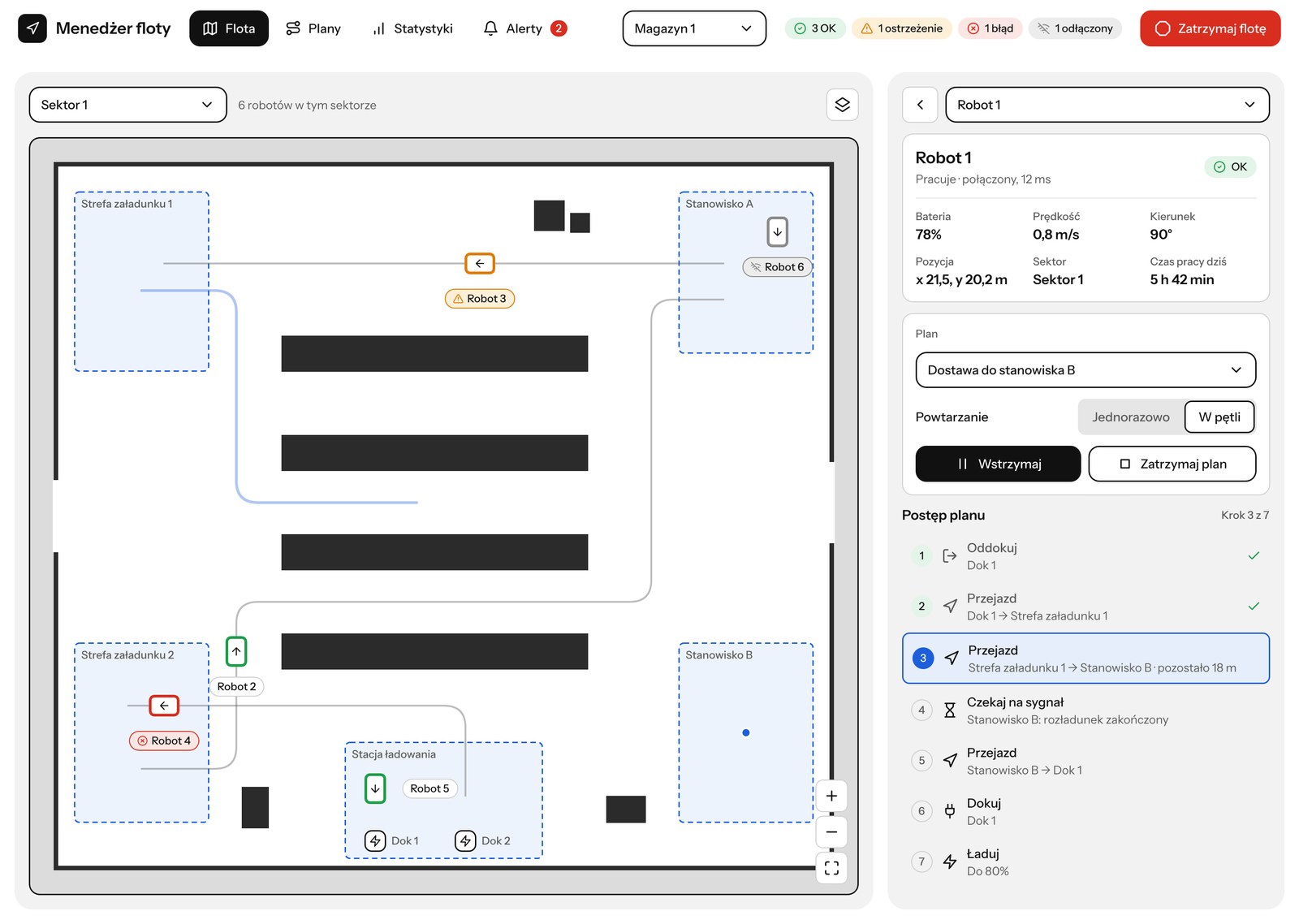Click the hourglass icon of step 4
This screenshot has width=1299, height=924.
[949, 710]
